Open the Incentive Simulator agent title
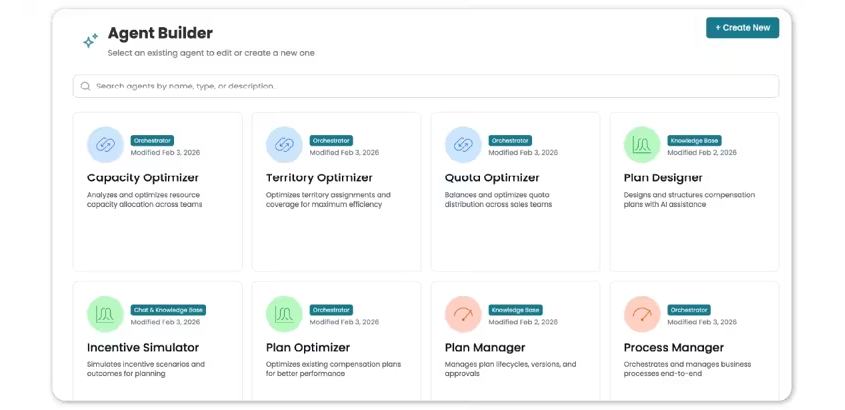Screen dimensions: 845x410 coord(143,348)
